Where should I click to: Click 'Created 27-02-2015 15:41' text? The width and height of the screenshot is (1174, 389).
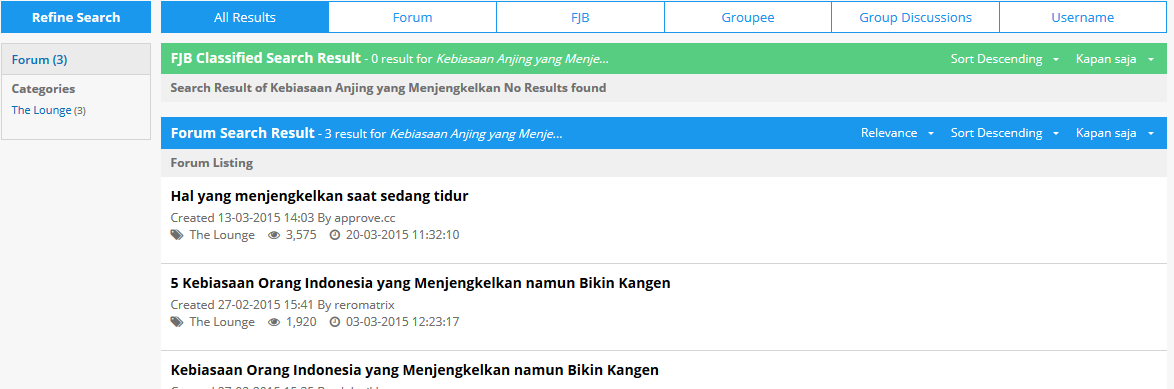[242, 304]
